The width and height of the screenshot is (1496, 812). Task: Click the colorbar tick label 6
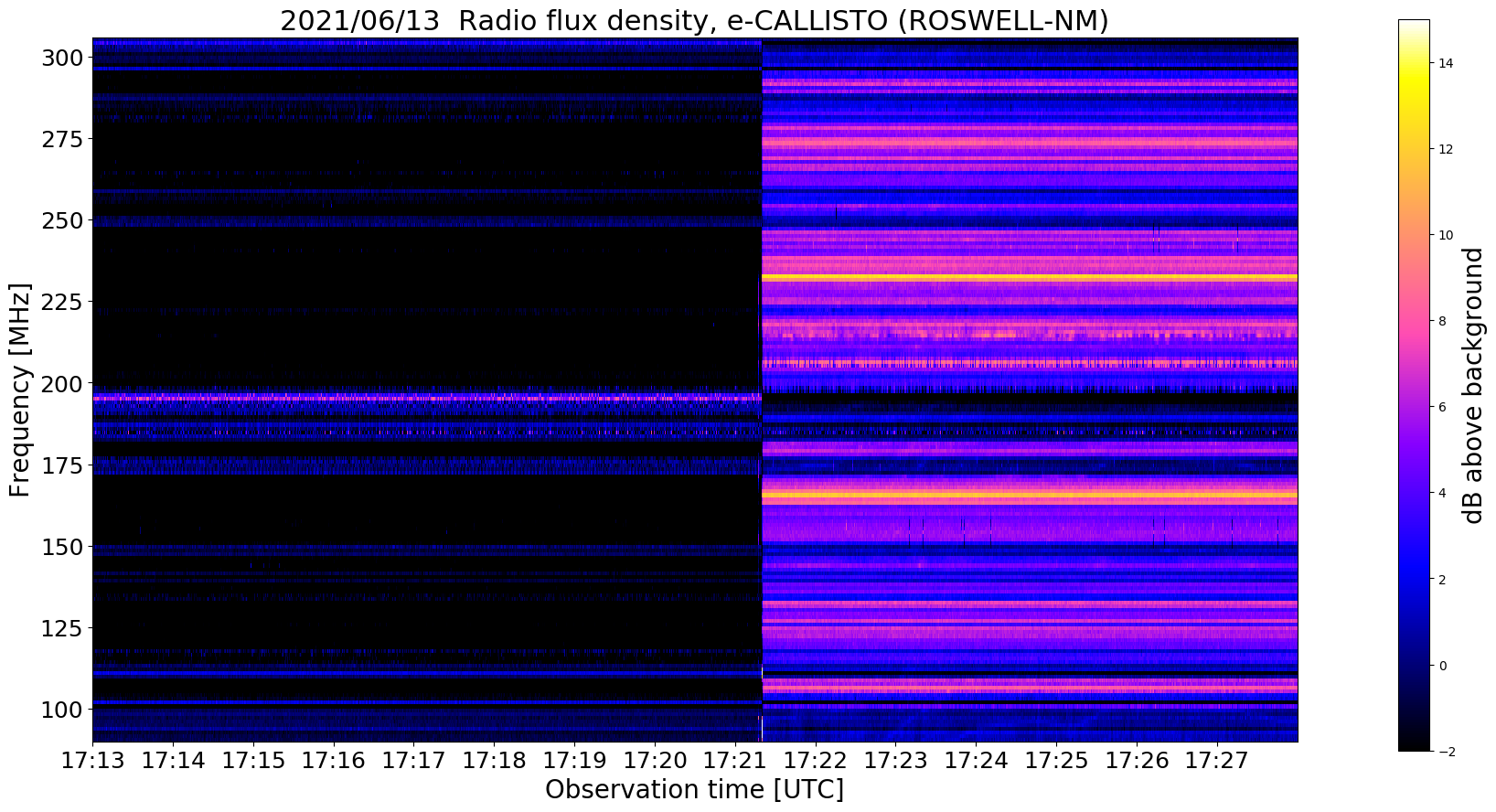point(1443,407)
